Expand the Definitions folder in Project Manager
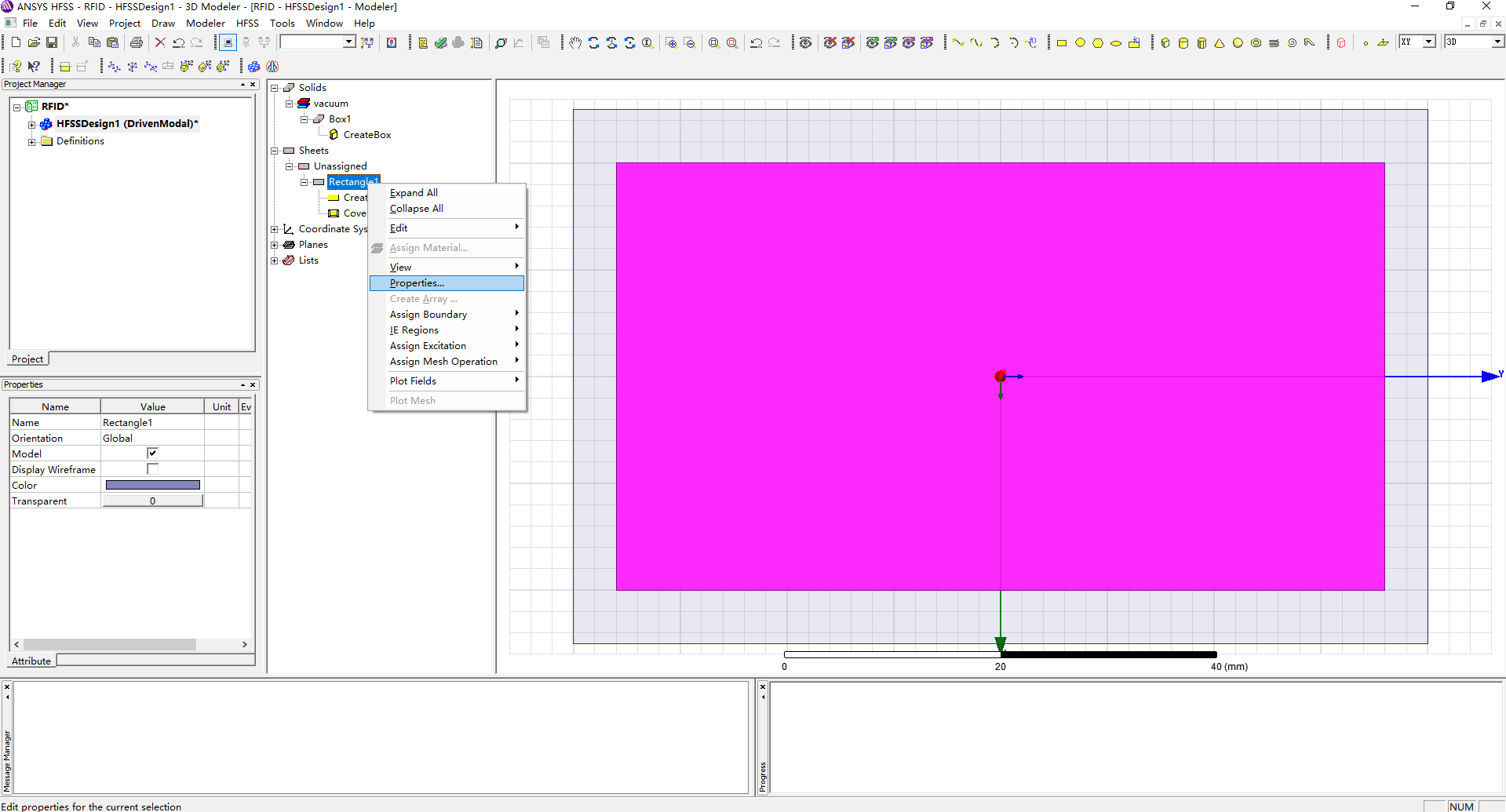Viewport: 1506px width, 812px height. tap(31, 142)
